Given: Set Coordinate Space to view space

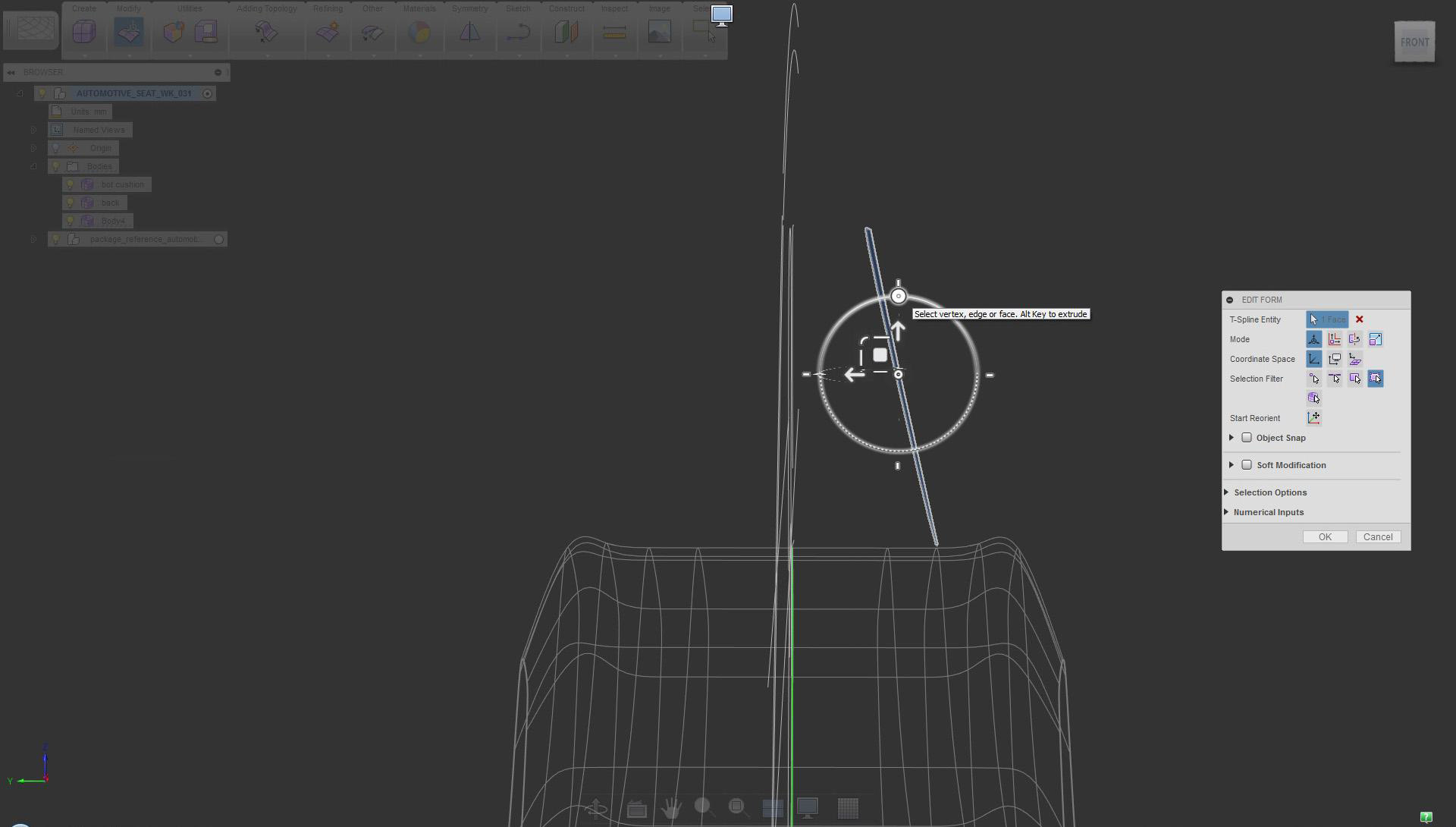Looking at the screenshot, I should coord(1334,359).
